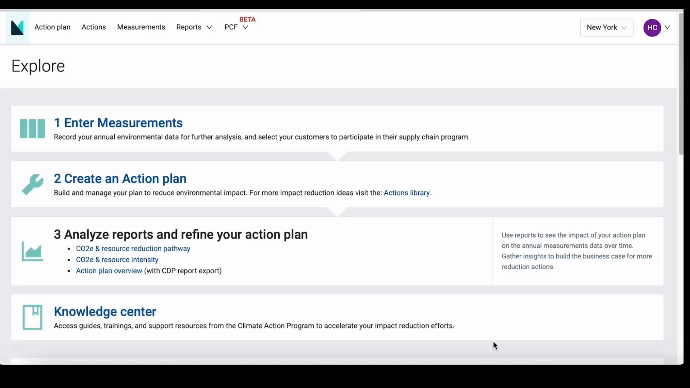Expand the Reports dropdown menu
This screenshot has height=388, width=690.
[x=194, y=27]
